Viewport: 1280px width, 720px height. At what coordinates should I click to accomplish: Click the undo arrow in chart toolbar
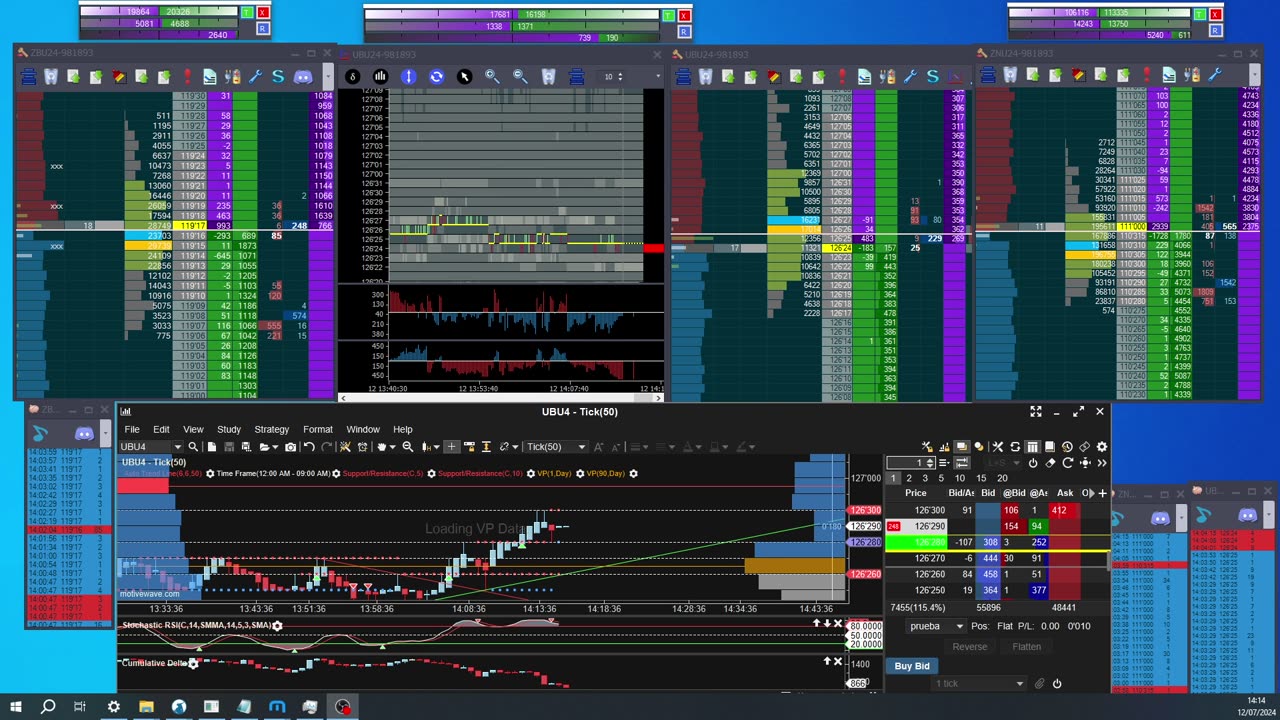(x=309, y=447)
